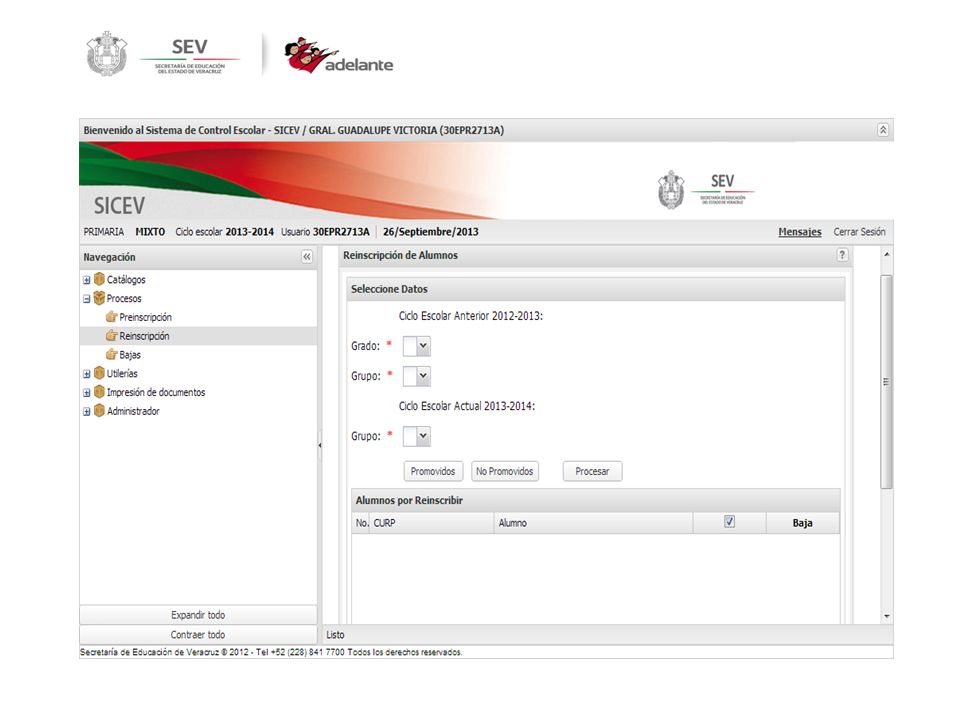
Task: Expand the Utilerías tree node
Action: click(86, 373)
